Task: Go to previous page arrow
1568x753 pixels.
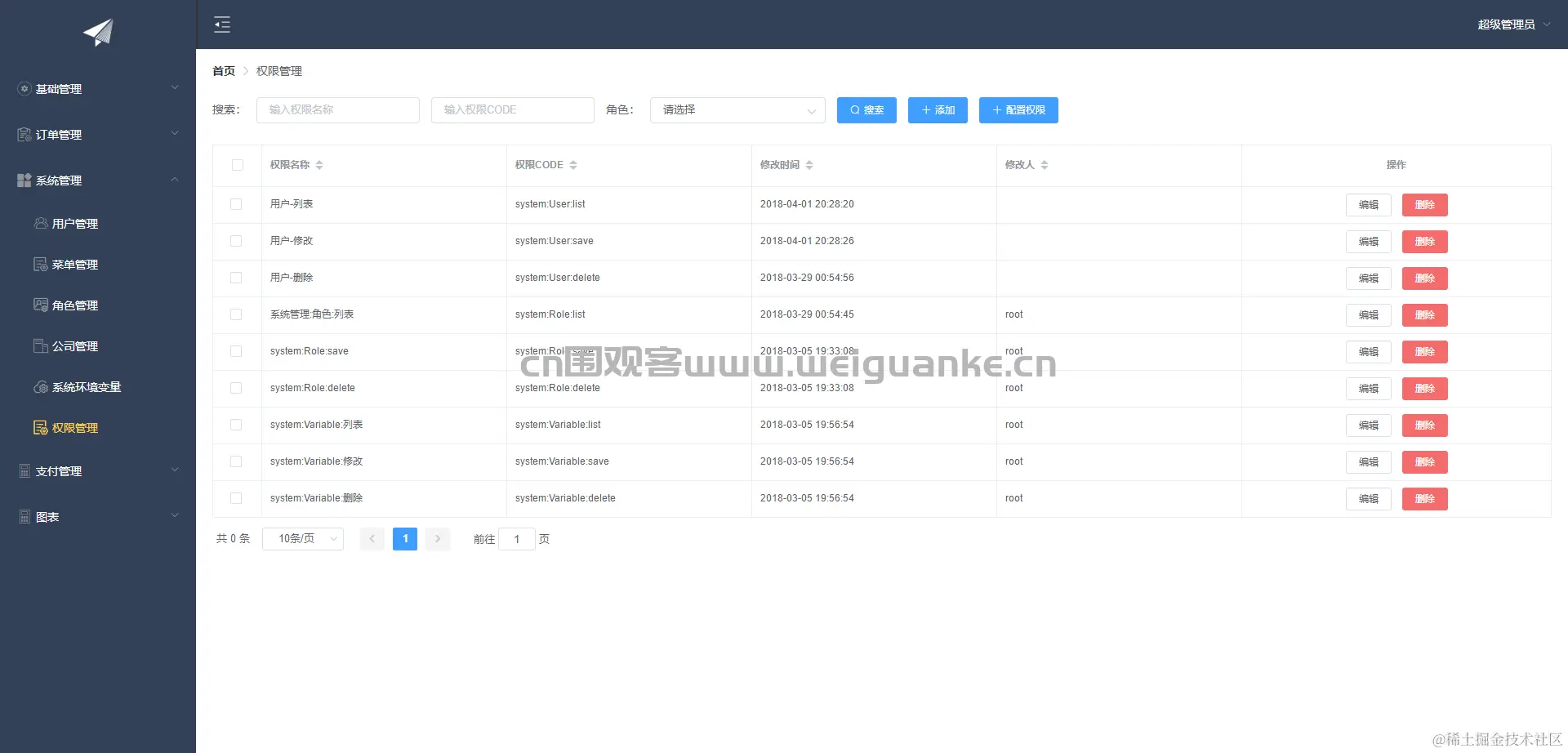Action: tap(372, 539)
